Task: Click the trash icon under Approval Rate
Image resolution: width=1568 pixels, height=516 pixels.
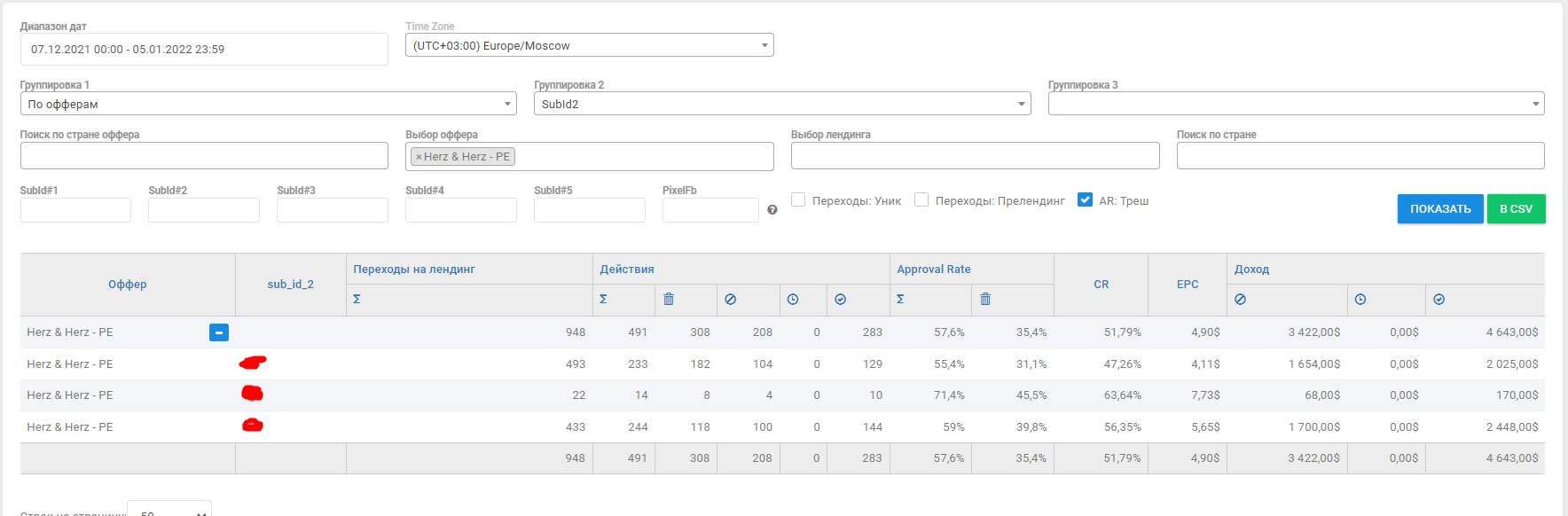Action: tap(984, 300)
